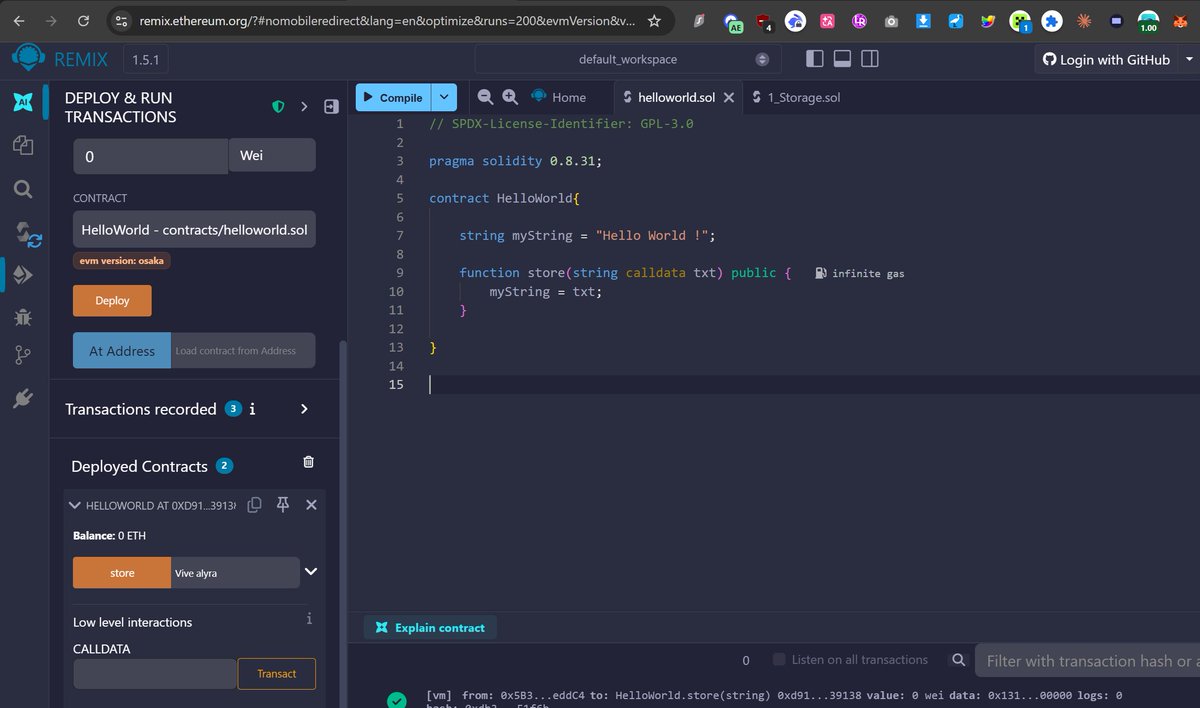The width and height of the screenshot is (1200, 708).
Task: Pin the deployed HelloWorld contract
Action: pyautogui.click(x=283, y=505)
